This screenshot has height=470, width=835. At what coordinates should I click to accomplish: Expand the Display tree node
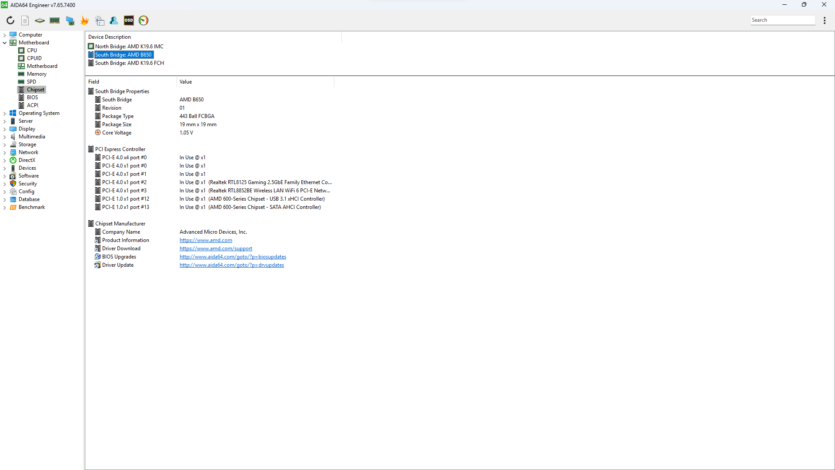pos(5,129)
